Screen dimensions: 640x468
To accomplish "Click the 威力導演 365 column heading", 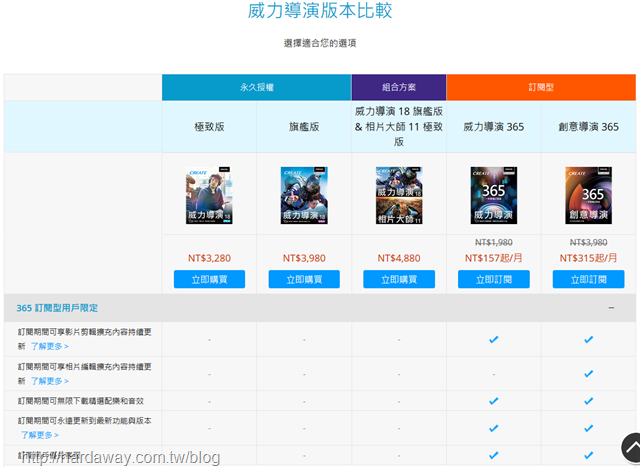I will tap(493, 127).
